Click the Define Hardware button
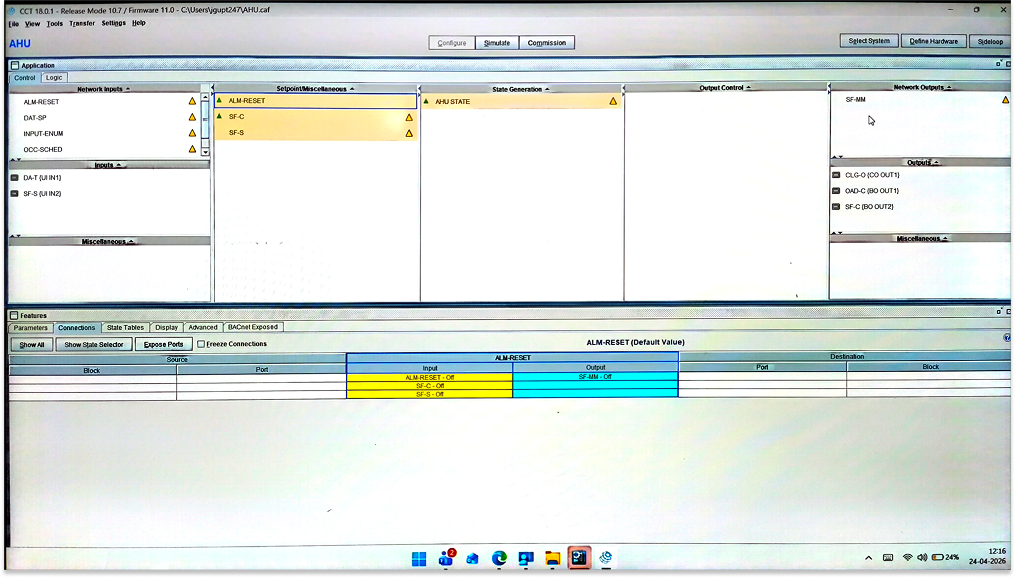 (x=933, y=41)
